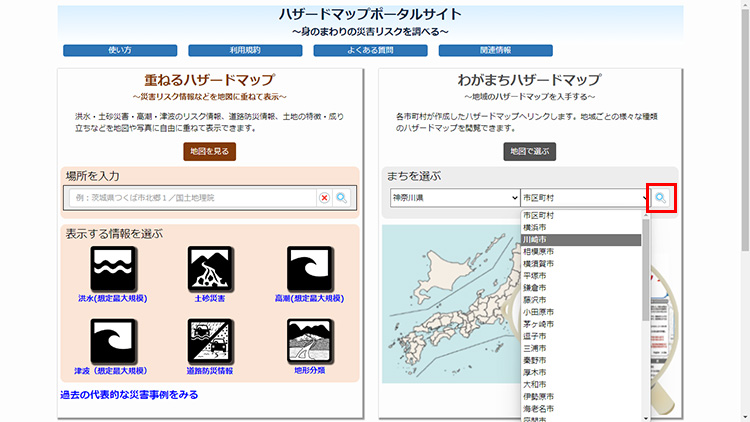Choose 川崎市 from the list
Viewport: 750px width, 422px height.
pos(581,240)
